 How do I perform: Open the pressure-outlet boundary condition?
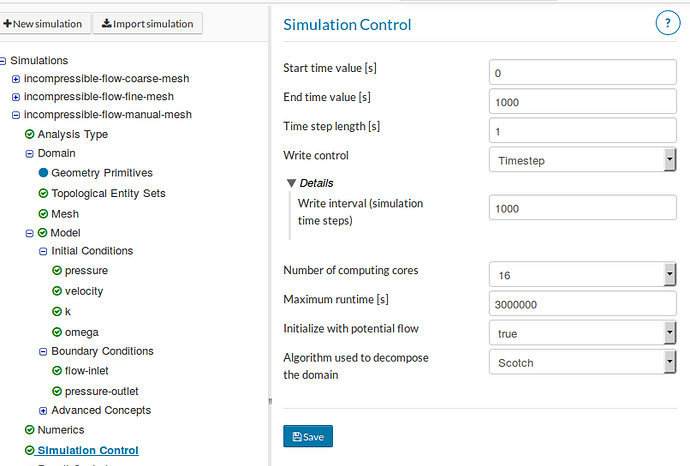[102, 392]
